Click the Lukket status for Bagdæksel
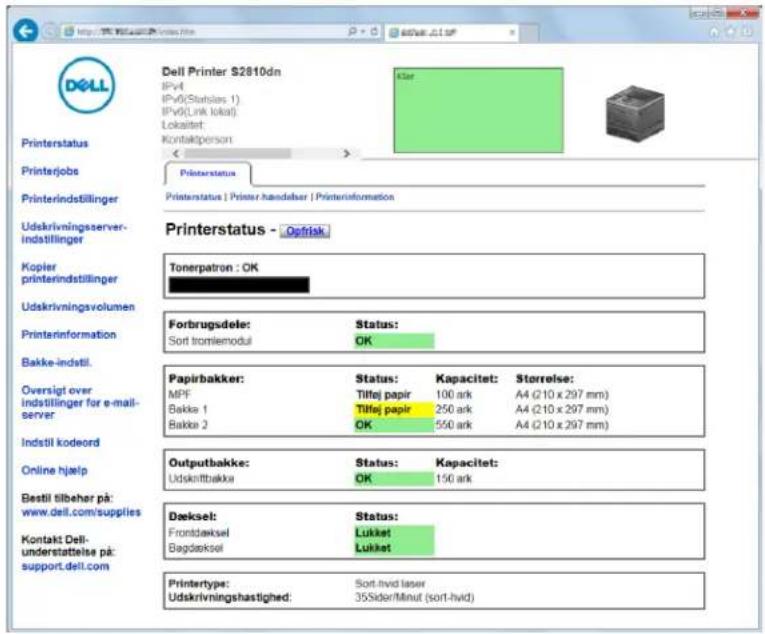Viewport: 765px width, 634px height. click(x=394, y=548)
